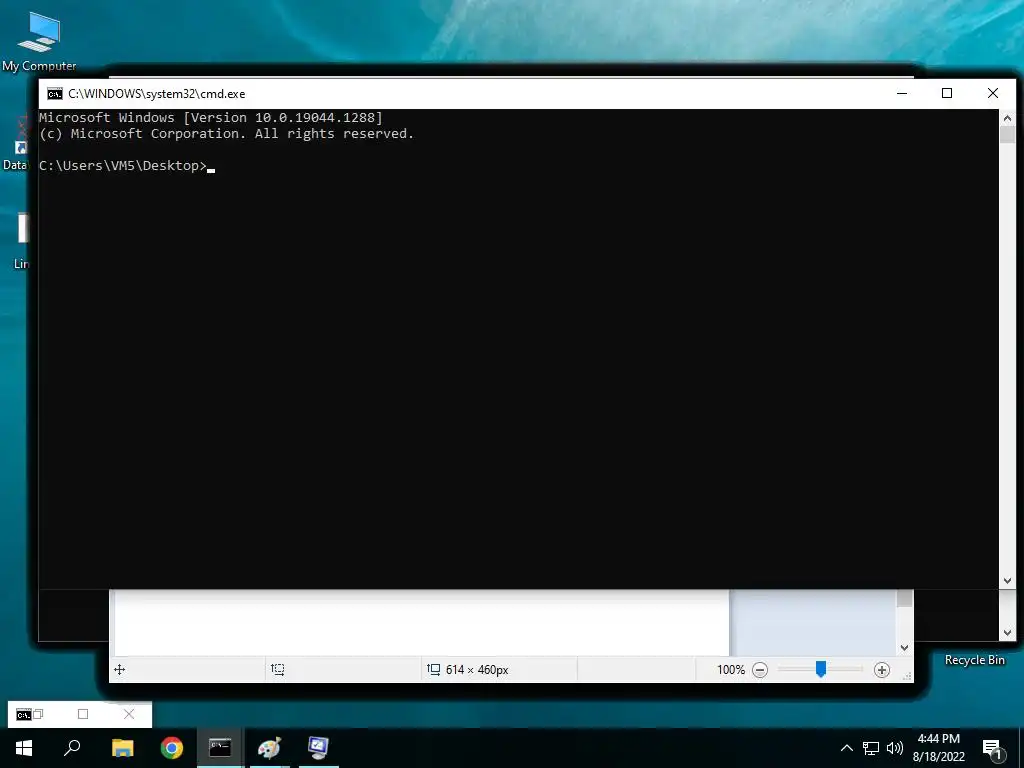
Task: Click the white Paint canvas area
Action: pyautogui.click(x=422, y=622)
